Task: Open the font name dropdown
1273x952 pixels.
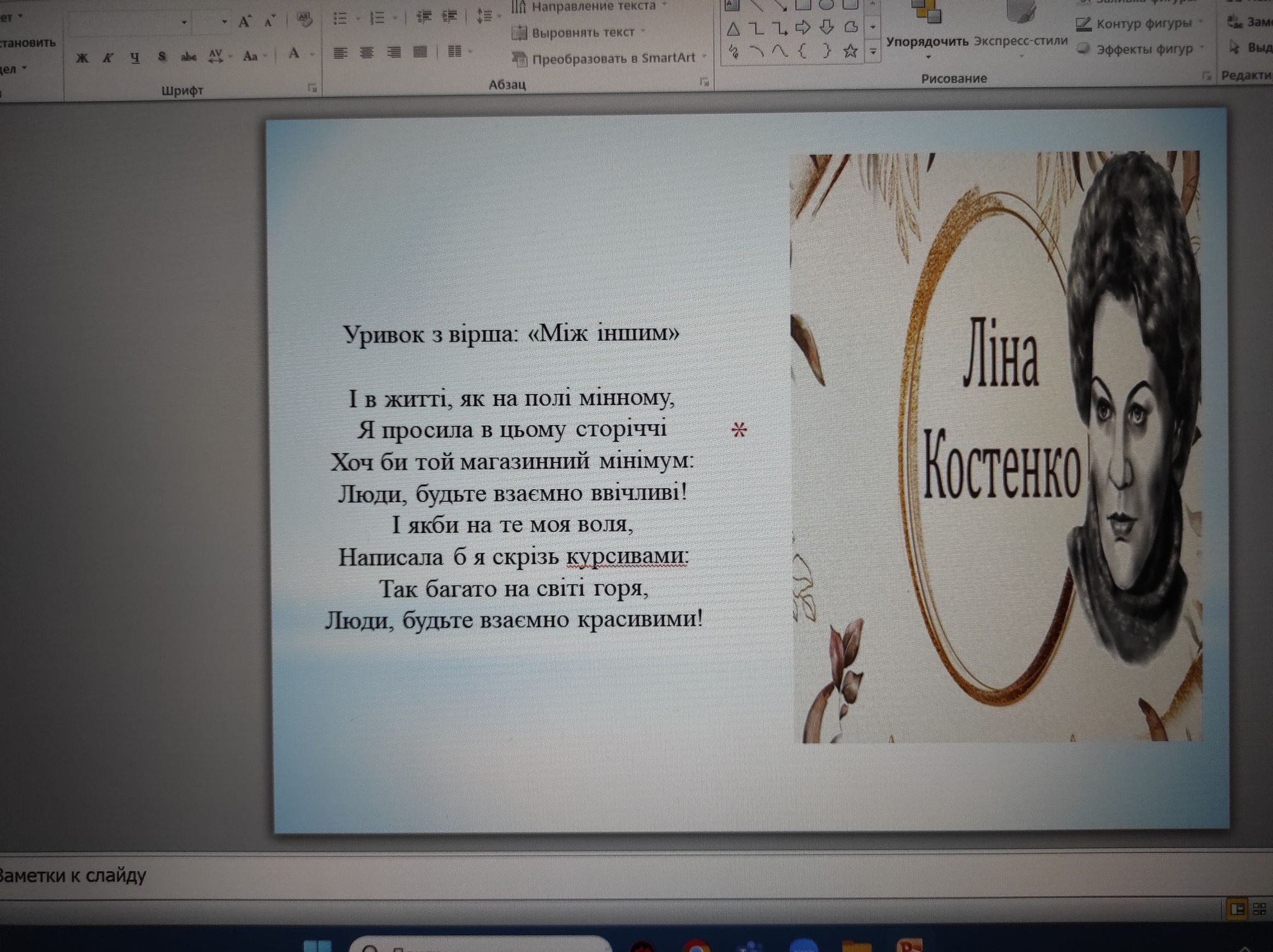Action: (x=184, y=23)
